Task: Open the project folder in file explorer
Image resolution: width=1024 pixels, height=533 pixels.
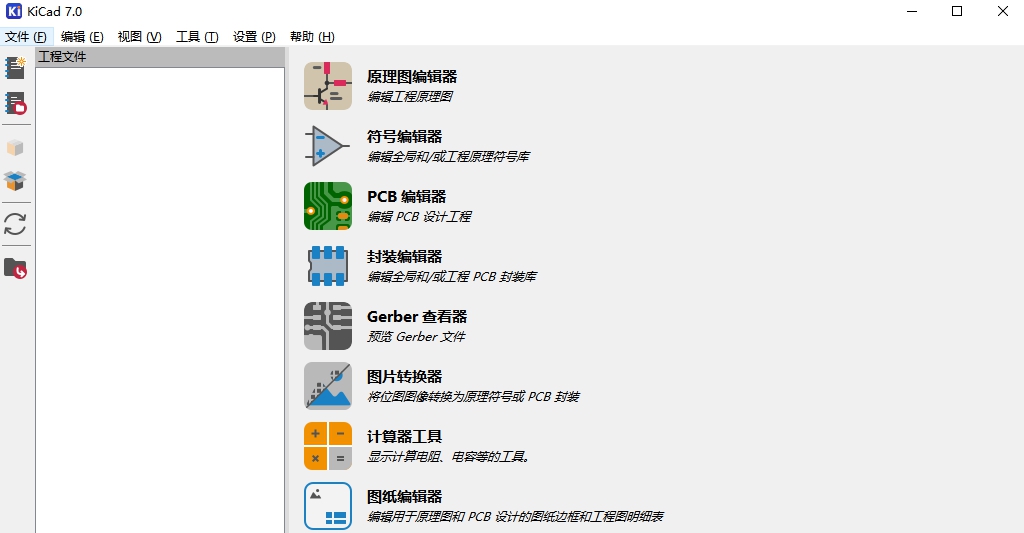Action: coord(15,268)
